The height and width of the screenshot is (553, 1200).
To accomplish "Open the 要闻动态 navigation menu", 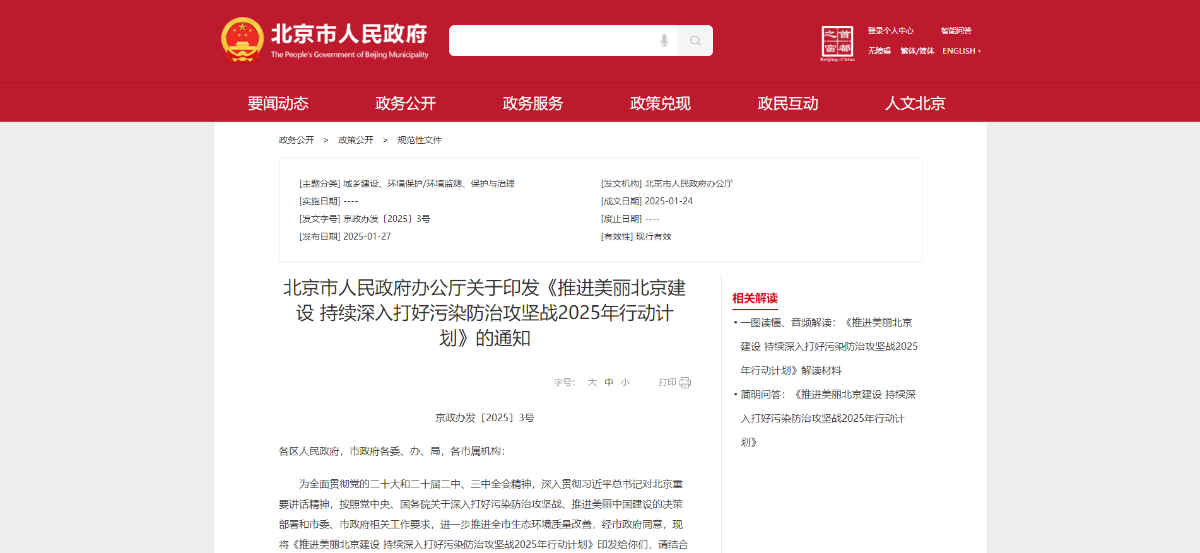I will point(278,103).
